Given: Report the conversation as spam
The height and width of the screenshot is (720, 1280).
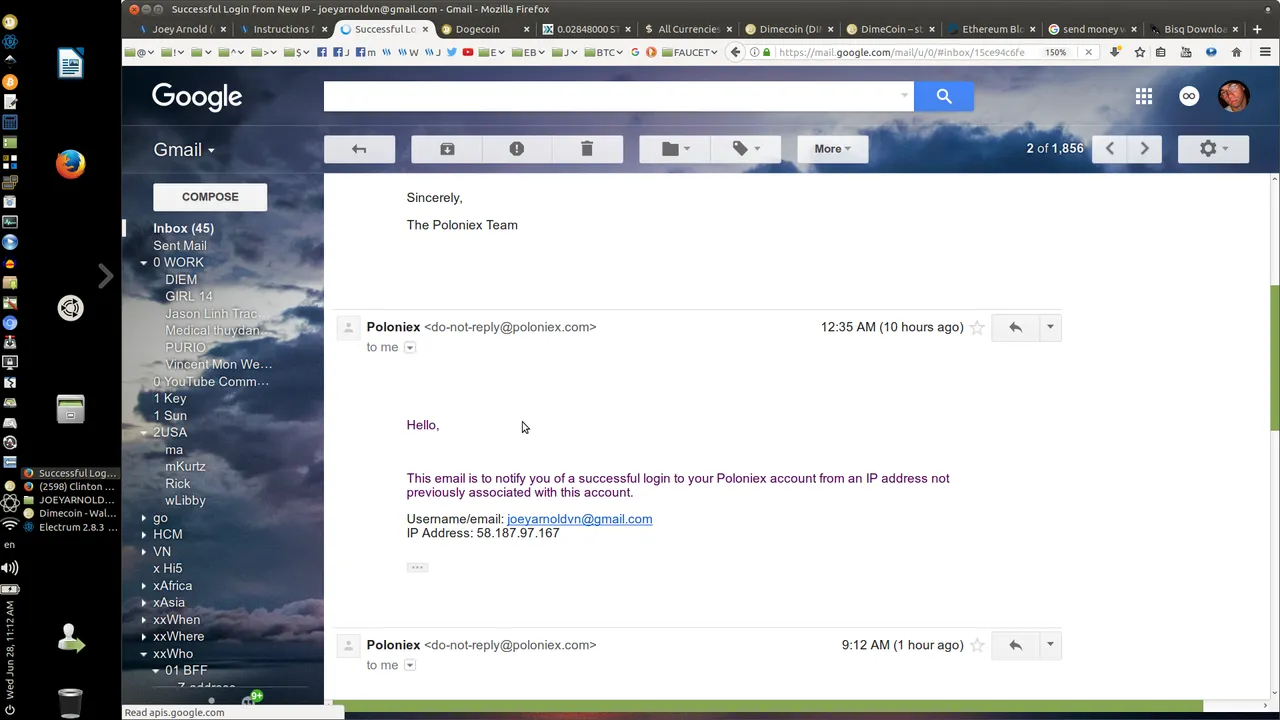Looking at the screenshot, I should [517, 149].
